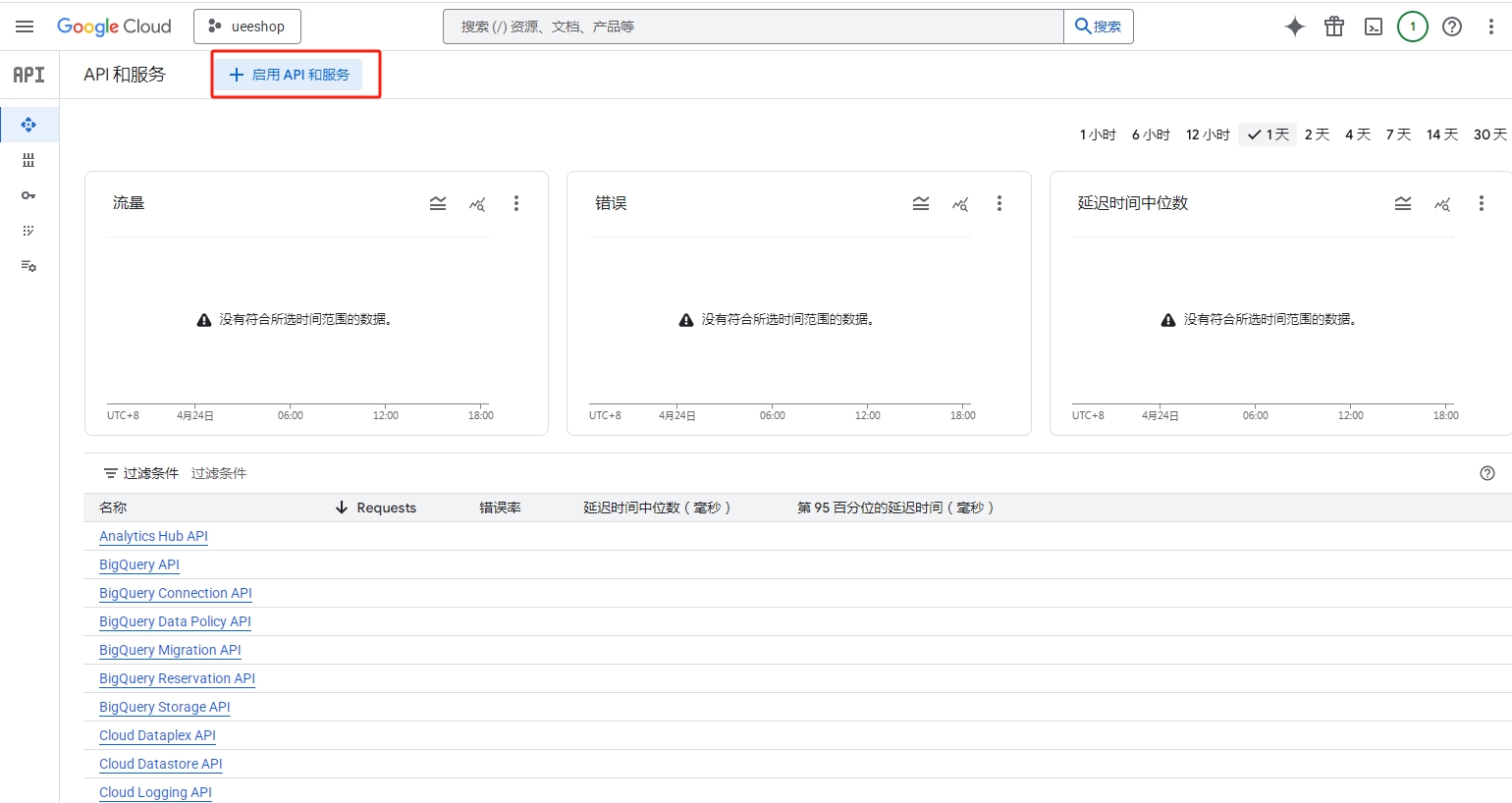Explore 流量 chart data icon

[x=477, y=203]
